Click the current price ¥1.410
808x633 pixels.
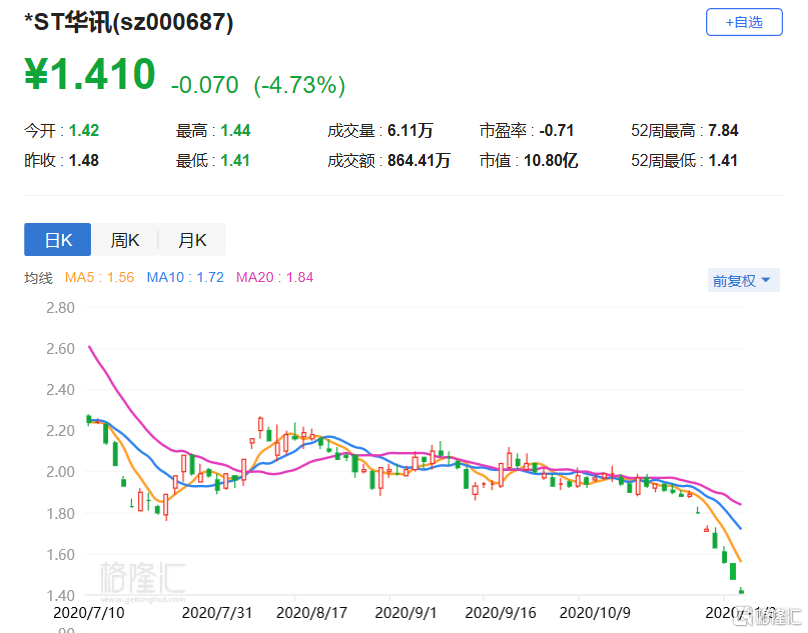click(x=90, y=74)
